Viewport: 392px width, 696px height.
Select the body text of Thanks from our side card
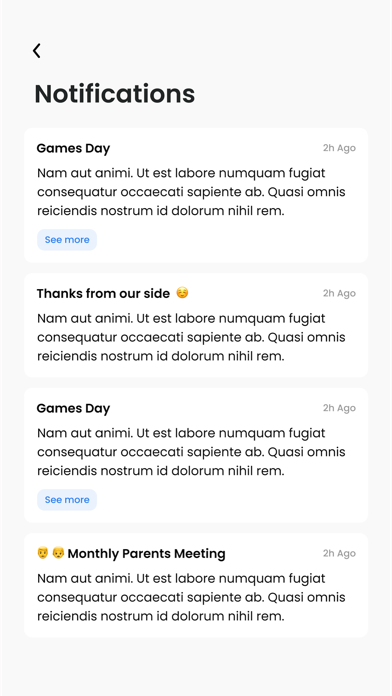[191, 337]
